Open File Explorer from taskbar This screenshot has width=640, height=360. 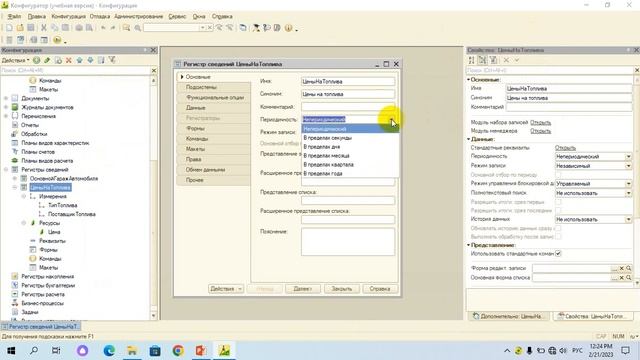pyautogui.click(x=132, y=350)
